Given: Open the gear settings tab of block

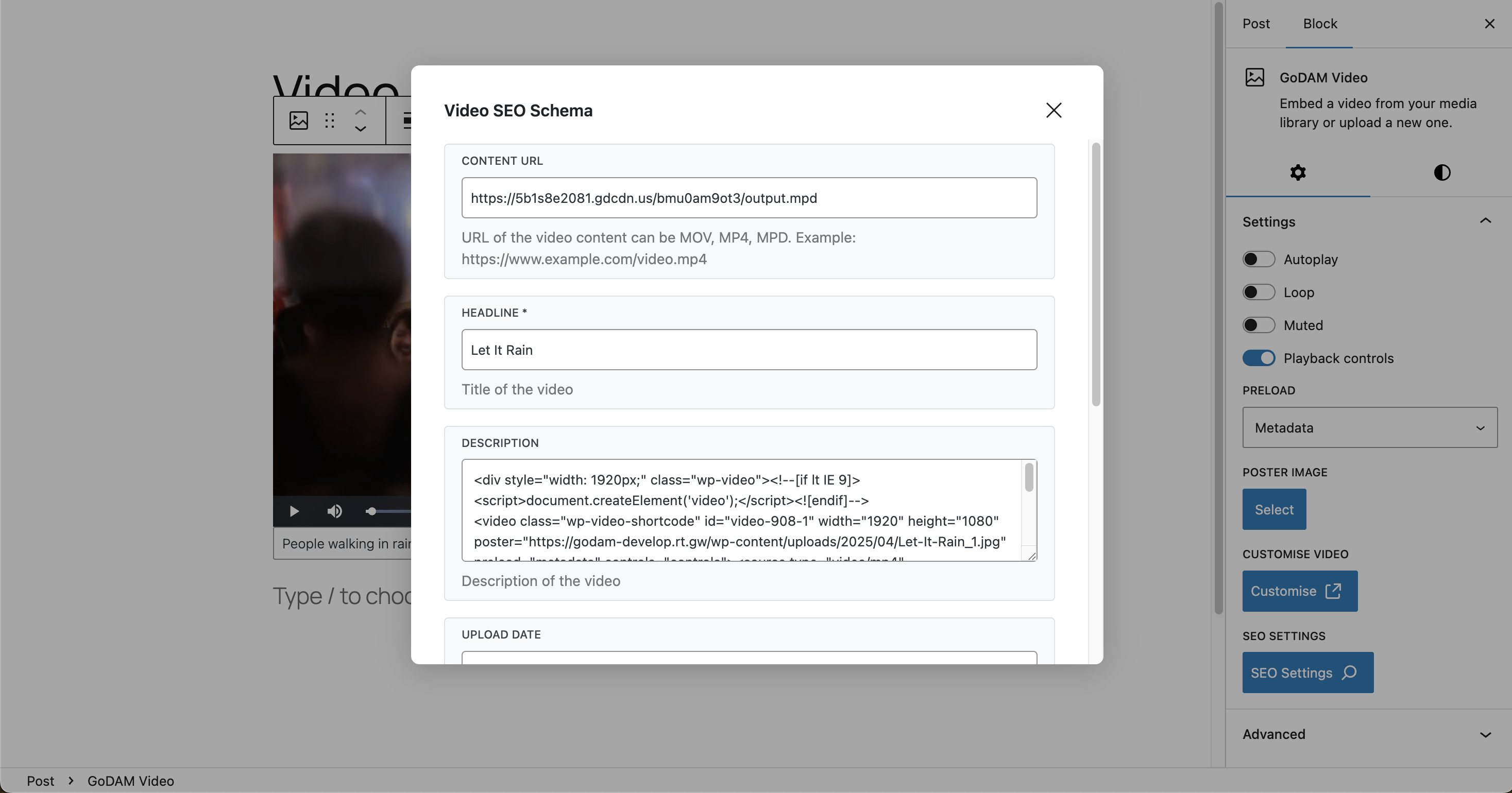Looking at the screenshot, I should point(1298,173).
